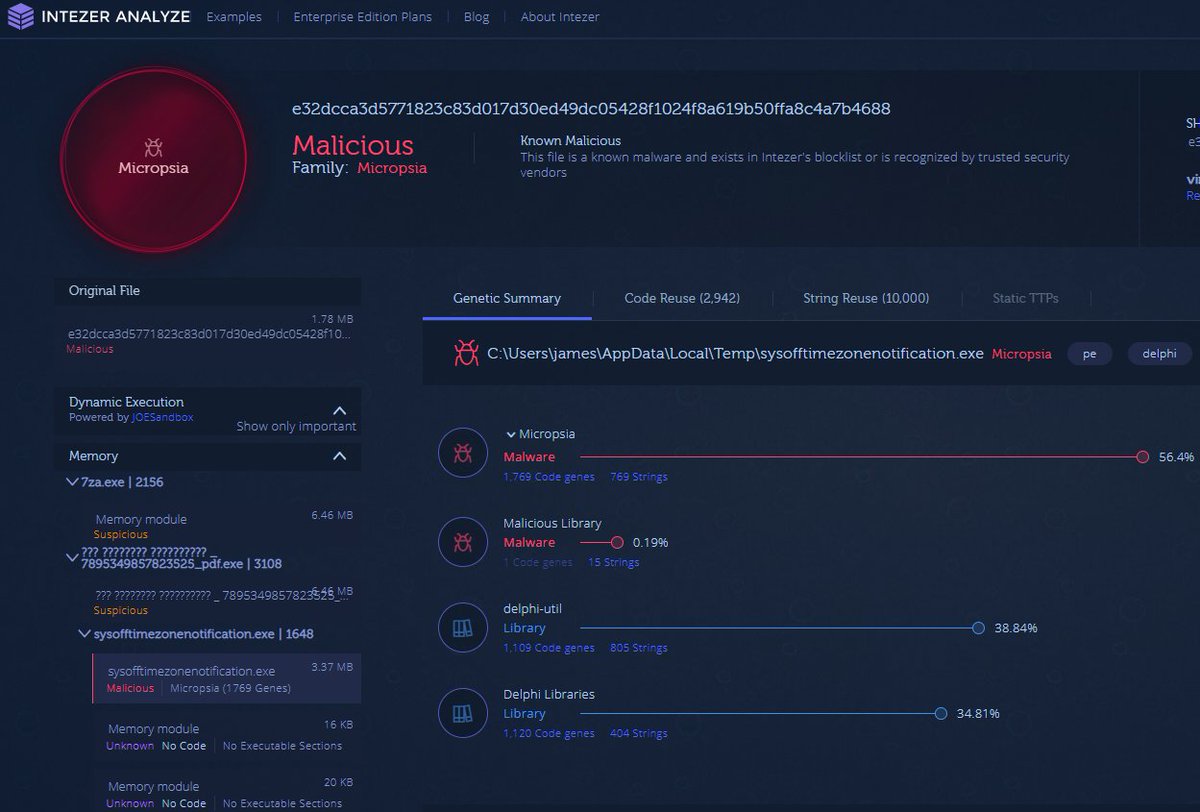The image size is (1200, 812).
Task: Collapse the Dynamic Execution section chevron
Action: click(339, 410)
